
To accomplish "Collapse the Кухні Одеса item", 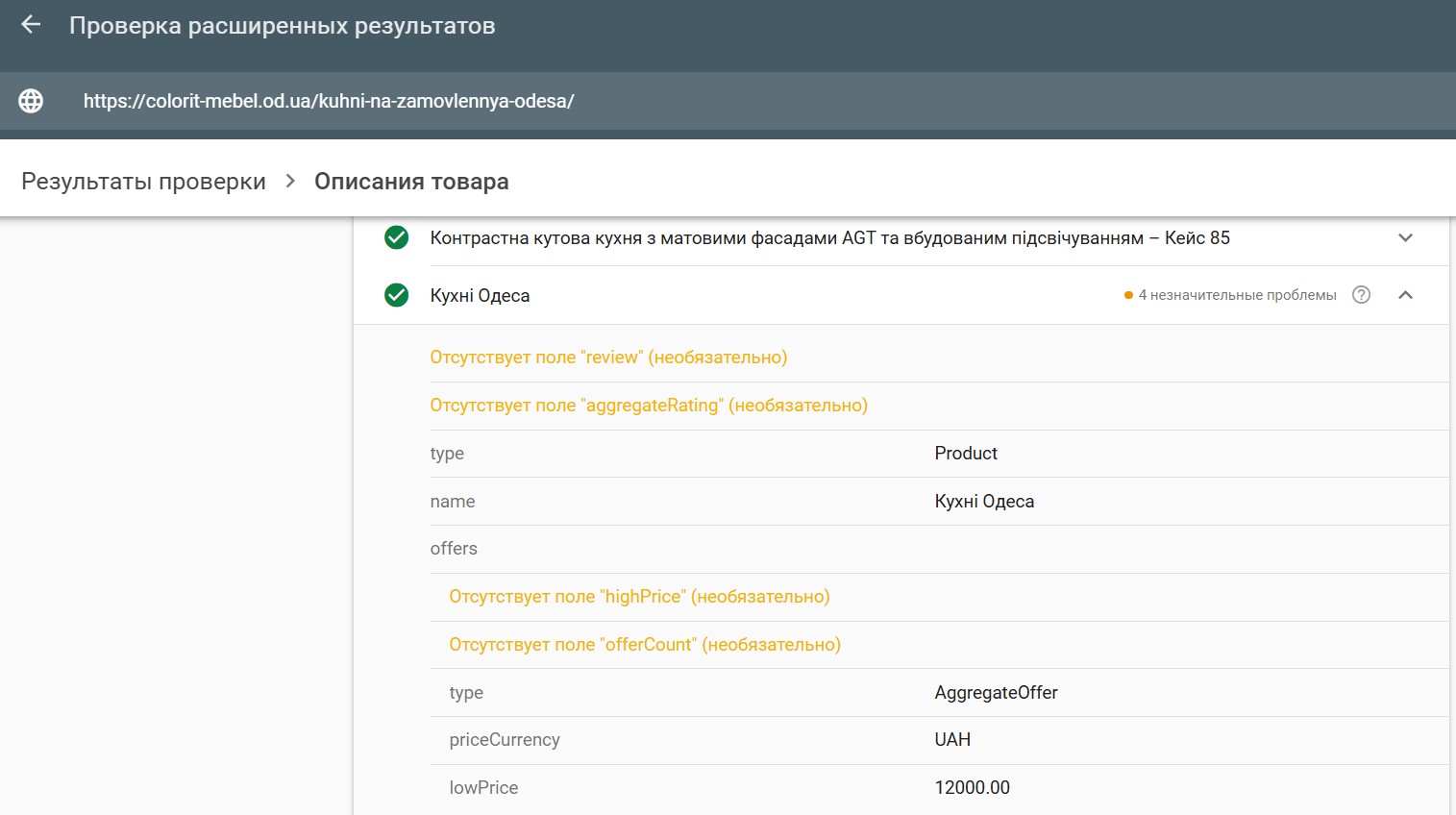I will point(1405,295).
